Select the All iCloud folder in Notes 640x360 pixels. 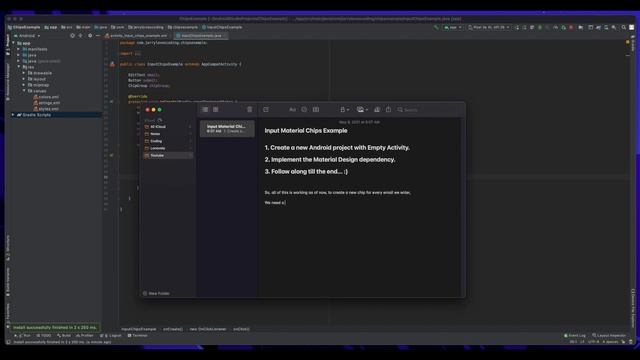(x=168, y=127)
